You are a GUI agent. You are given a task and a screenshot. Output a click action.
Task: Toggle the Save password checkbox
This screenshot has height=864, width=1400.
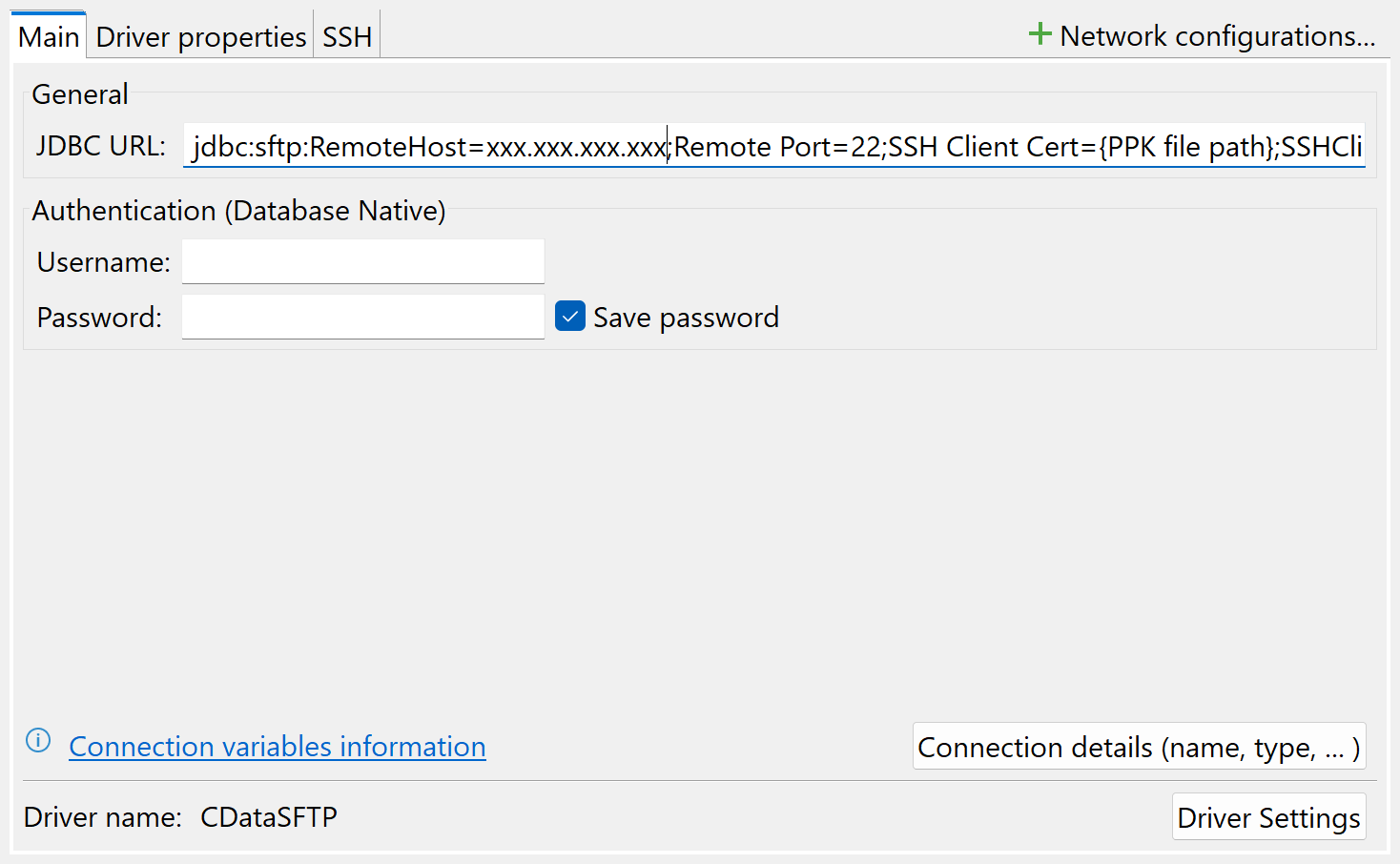coord(570,317)
